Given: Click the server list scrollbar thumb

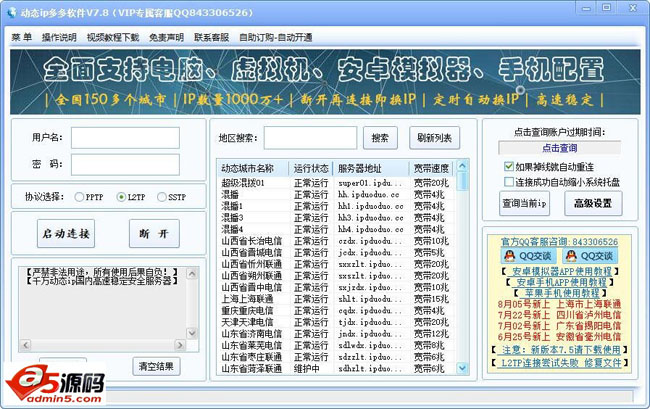Looking at the screenshot, I should 462,181.
